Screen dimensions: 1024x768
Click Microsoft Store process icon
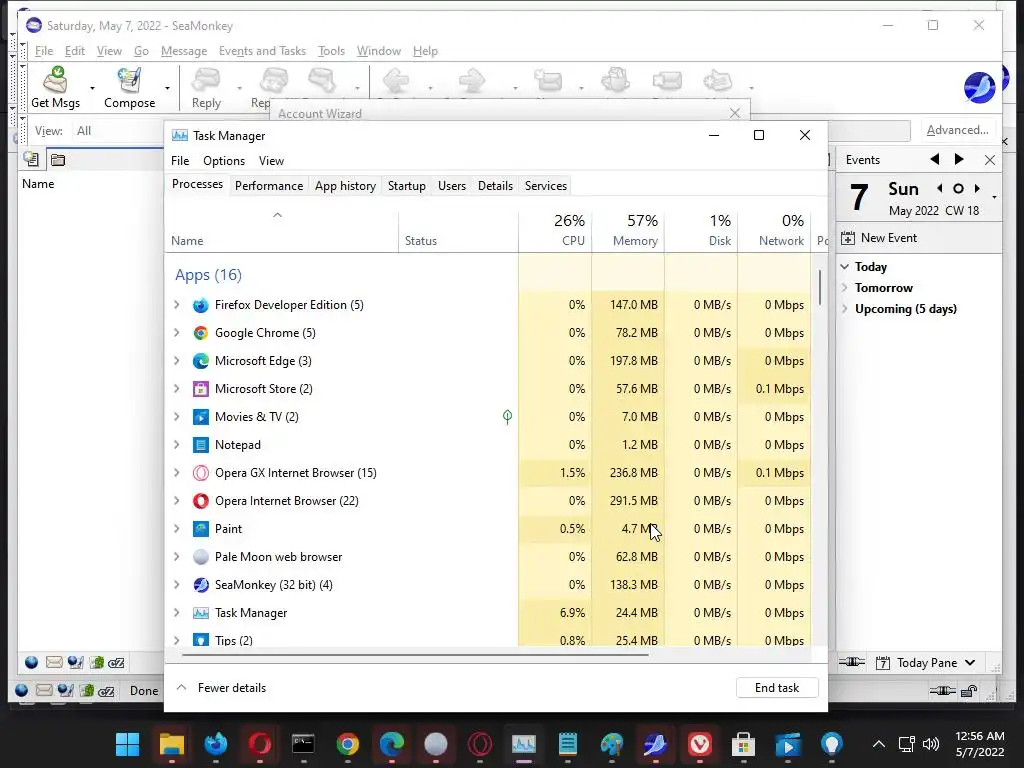(x=200, y=389)
